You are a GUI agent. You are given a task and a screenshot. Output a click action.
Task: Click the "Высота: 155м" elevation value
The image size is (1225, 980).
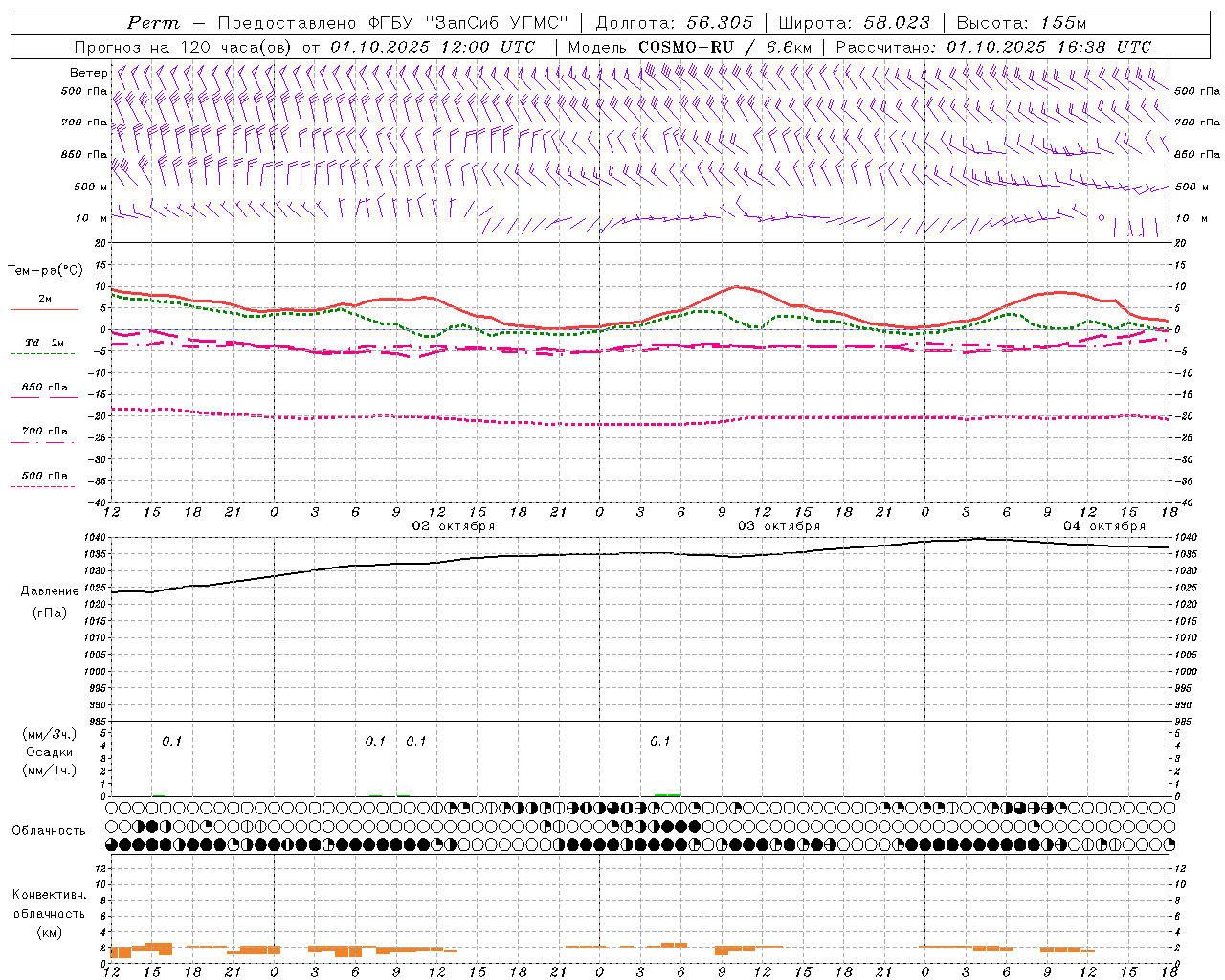(x=1022, y=23)
